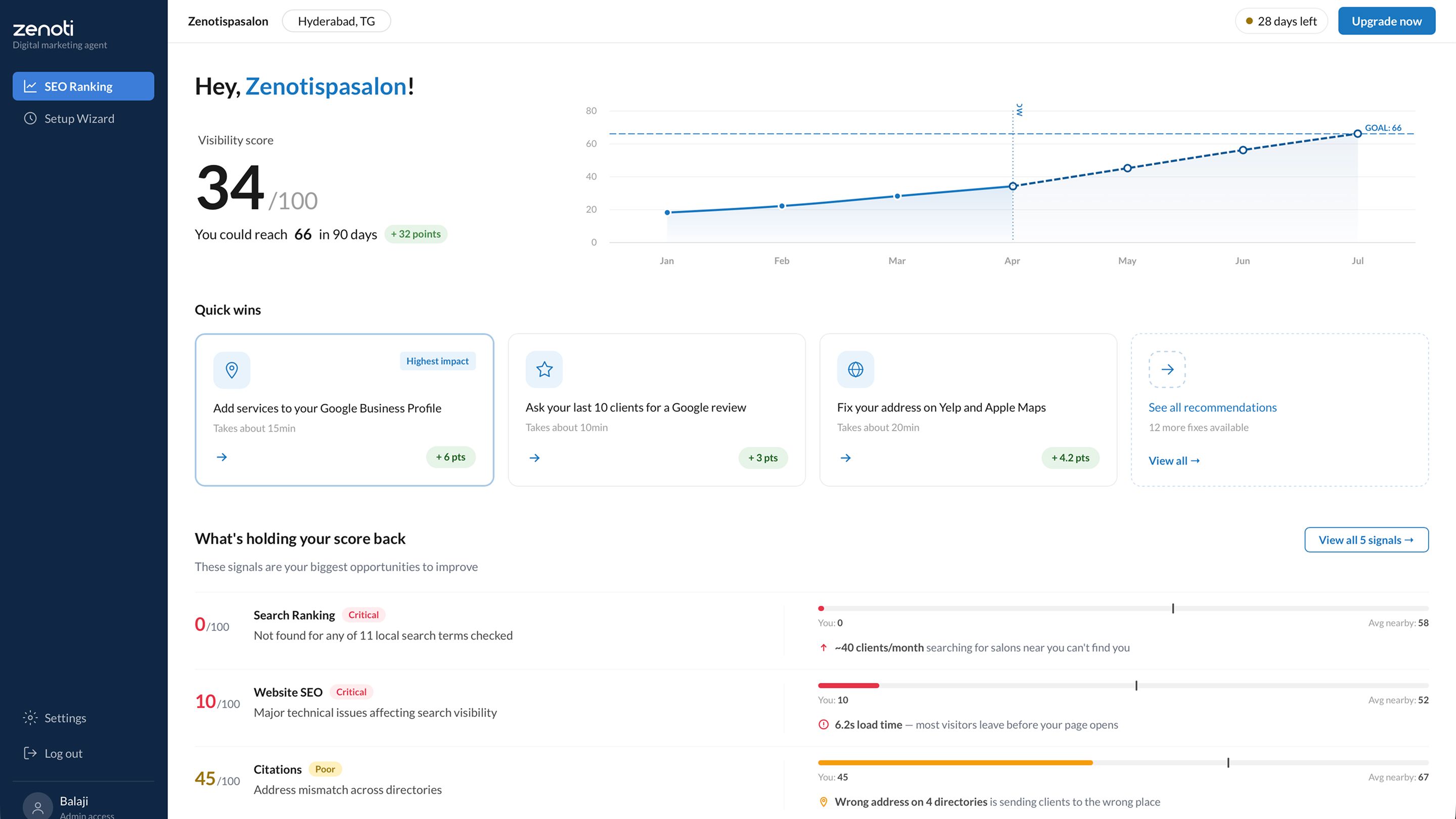Open Setup Wizard from the sidebar
This screenshot has height=819, width=1456.
(78, 119)
